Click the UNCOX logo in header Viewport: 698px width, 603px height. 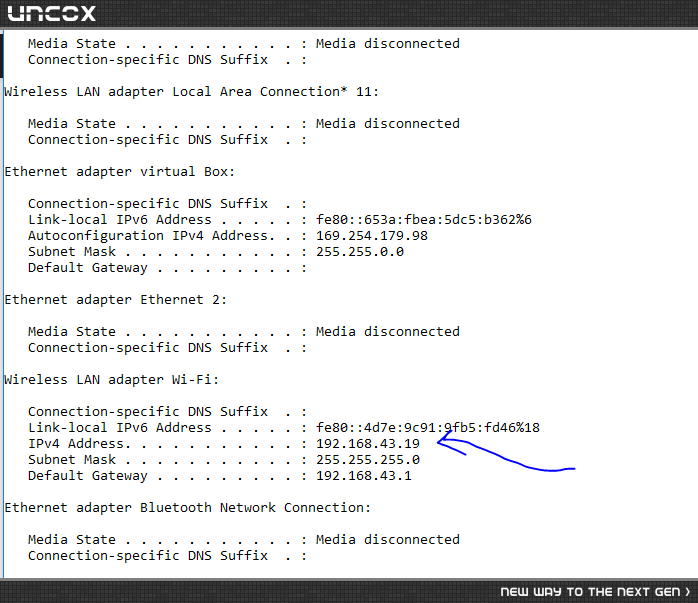pyautogui.click(x=52, y=13)
